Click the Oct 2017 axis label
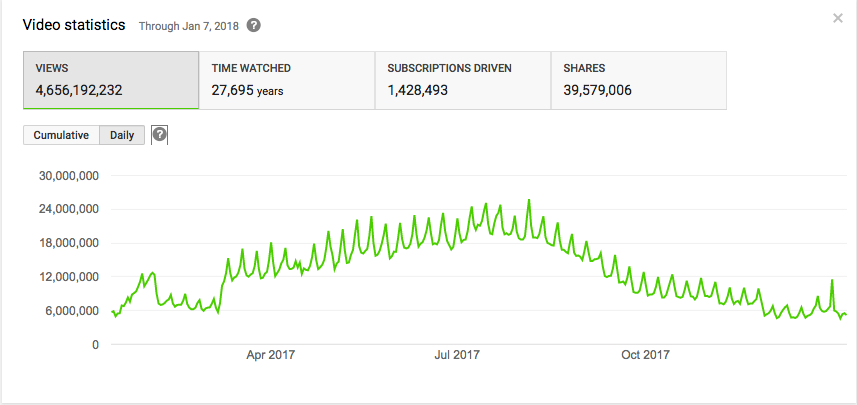 point(645,355)
